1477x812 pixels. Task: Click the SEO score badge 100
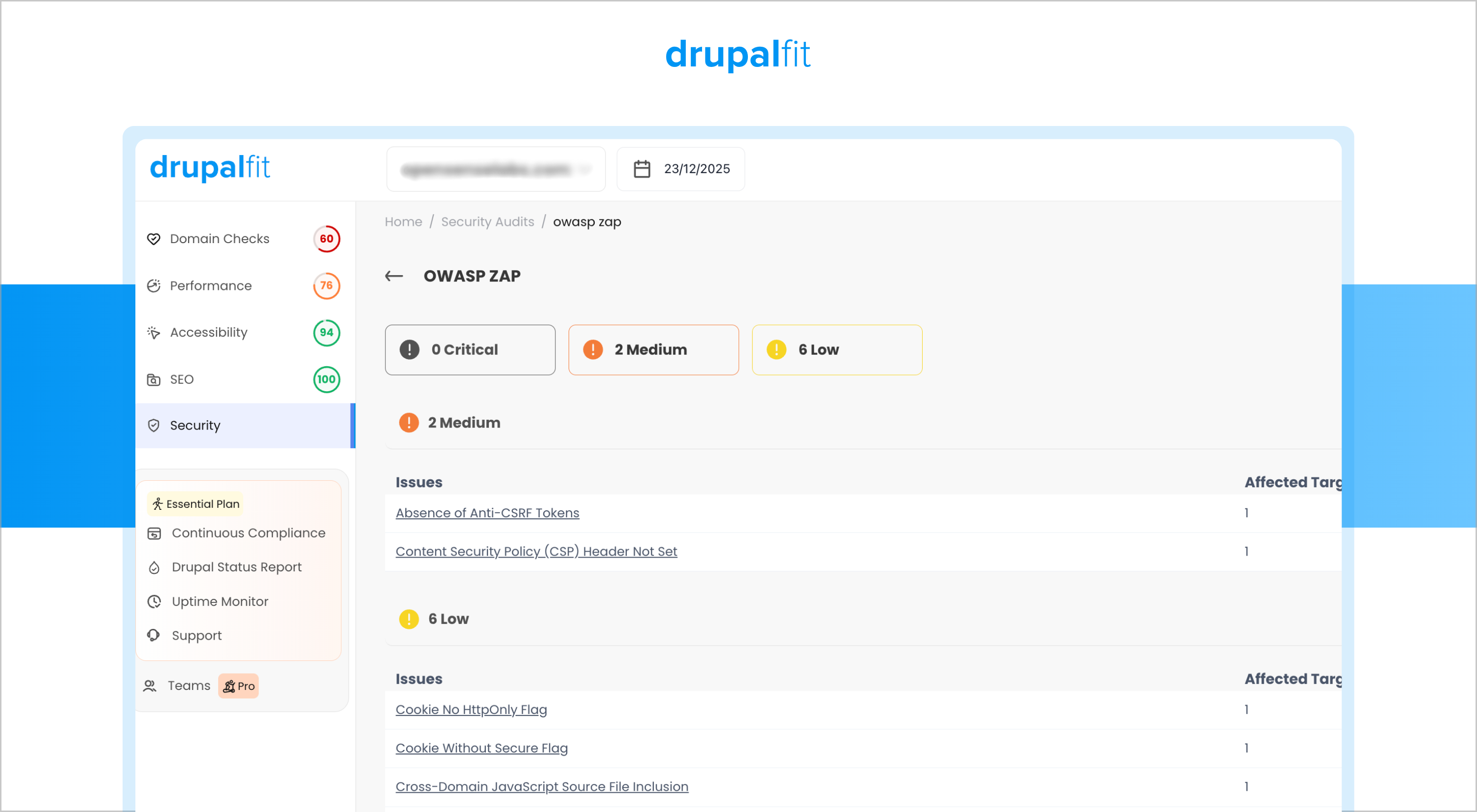click(x=326, y=379)
